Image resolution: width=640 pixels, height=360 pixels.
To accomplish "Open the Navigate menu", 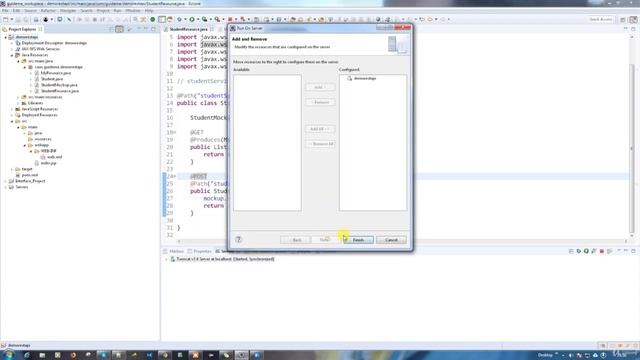I will 68,11.
